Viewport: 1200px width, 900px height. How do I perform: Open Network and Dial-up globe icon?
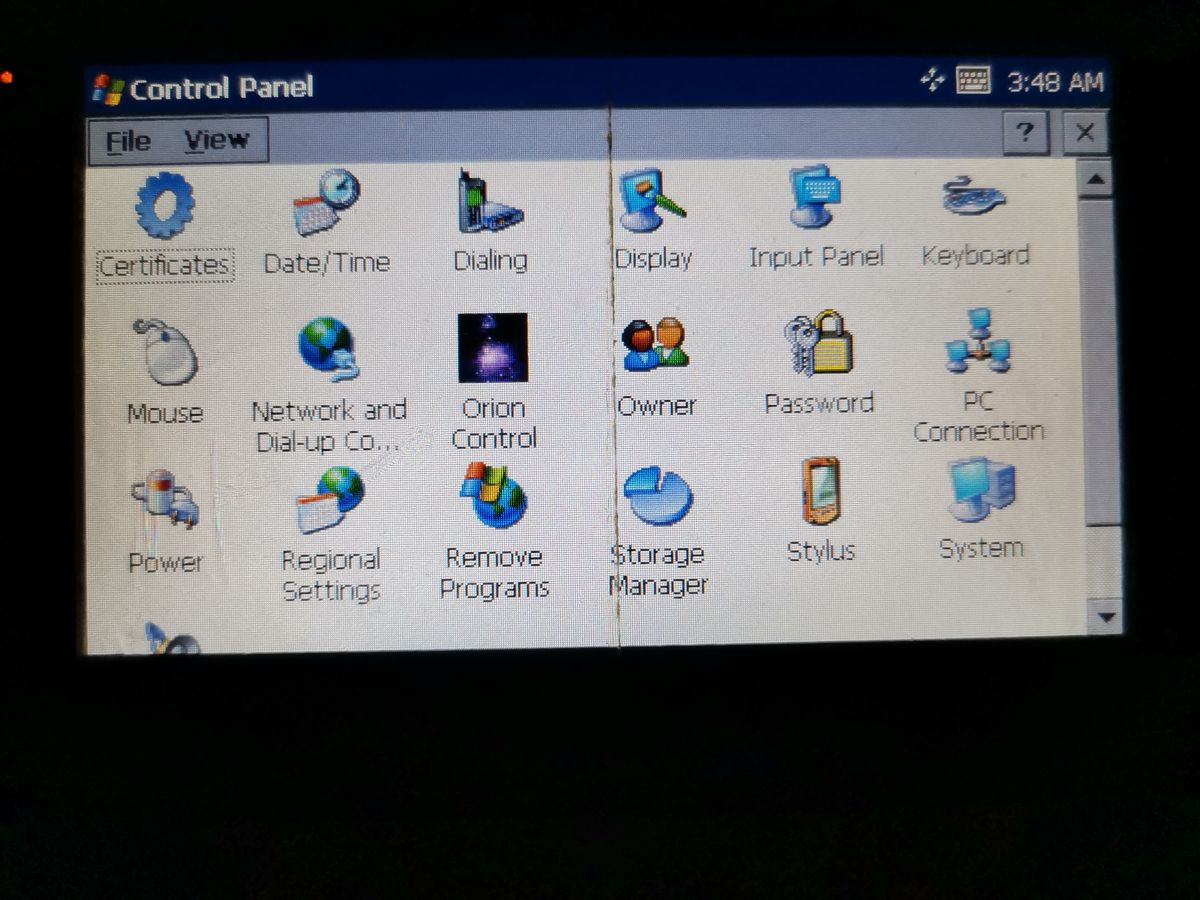point(328,351)
